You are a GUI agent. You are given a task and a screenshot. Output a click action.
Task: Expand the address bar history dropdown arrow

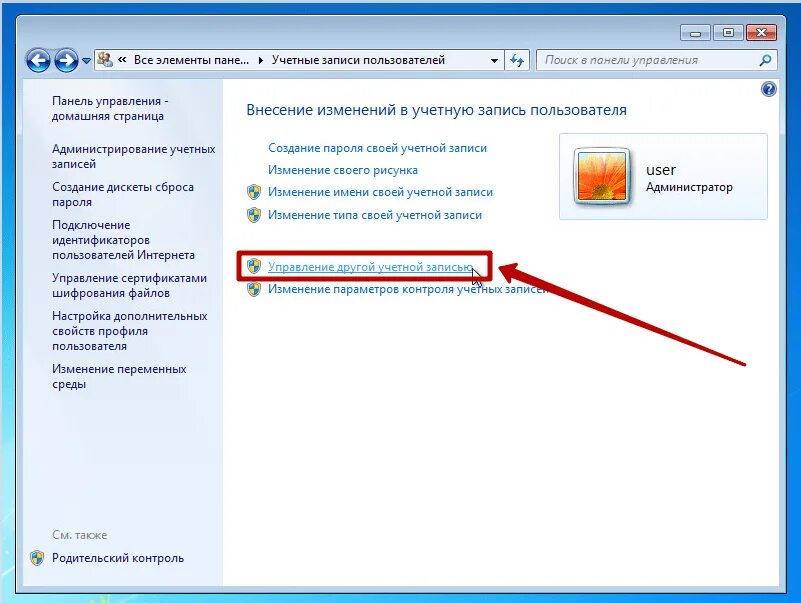pyautogui.click(x=494, y=60)
